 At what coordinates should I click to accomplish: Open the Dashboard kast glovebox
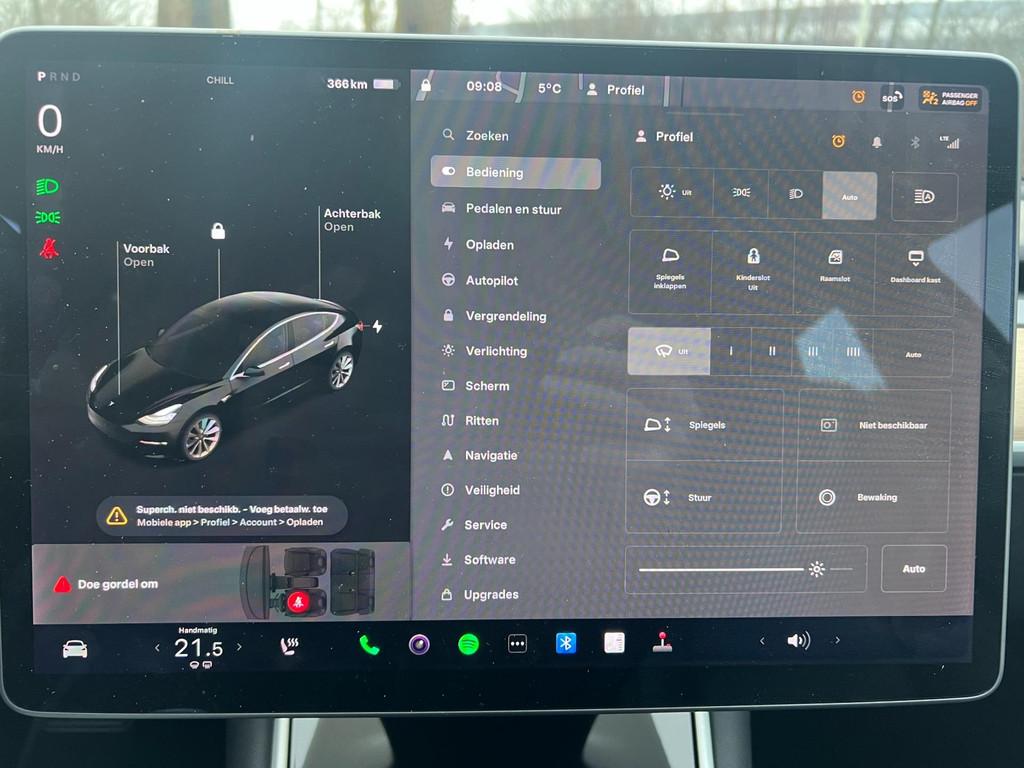tap(914, 272)
